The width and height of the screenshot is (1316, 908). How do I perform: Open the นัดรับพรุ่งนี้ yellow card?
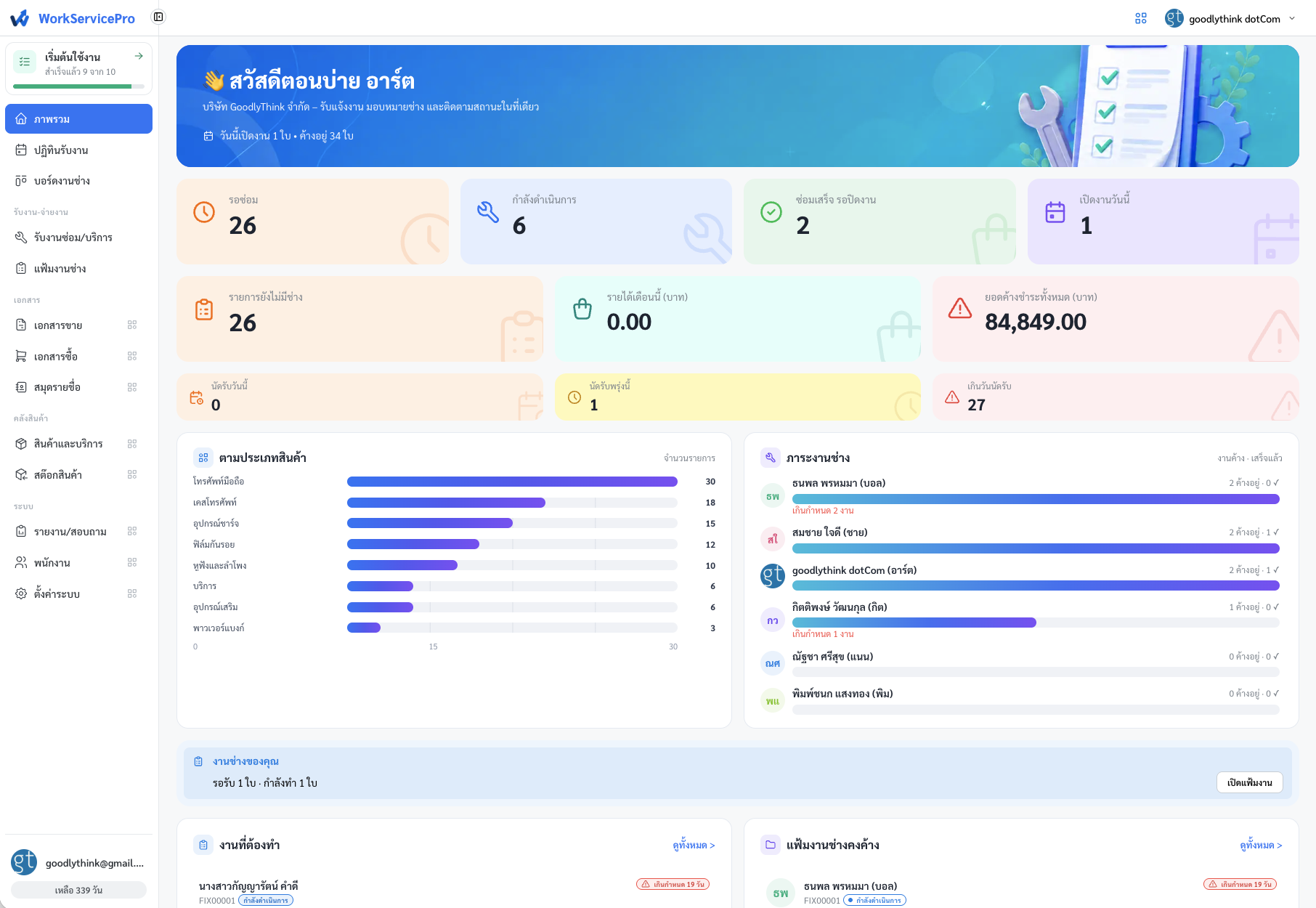point(738,397)
